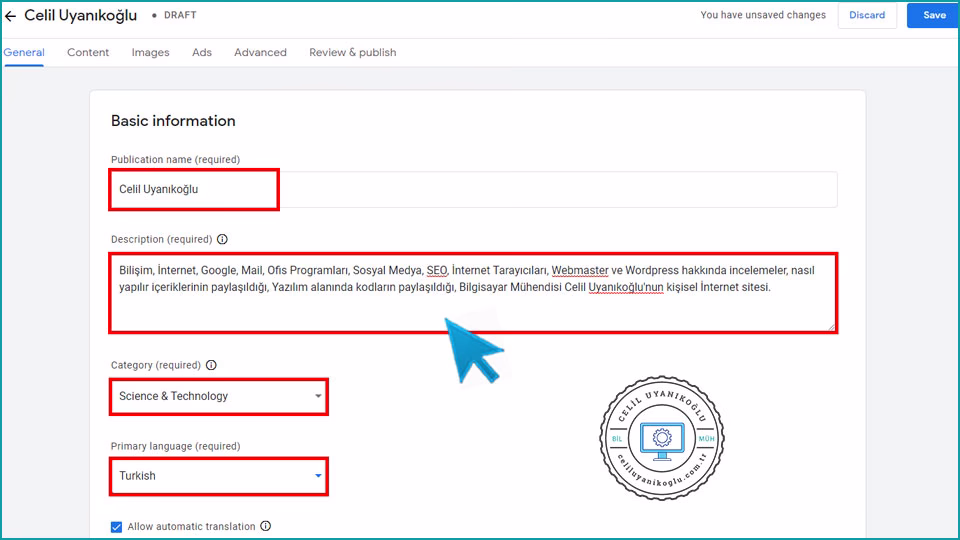Expand the Primary language dropdown showing Turkish
This screenshot has height=540, width=960.
[218, 476]
